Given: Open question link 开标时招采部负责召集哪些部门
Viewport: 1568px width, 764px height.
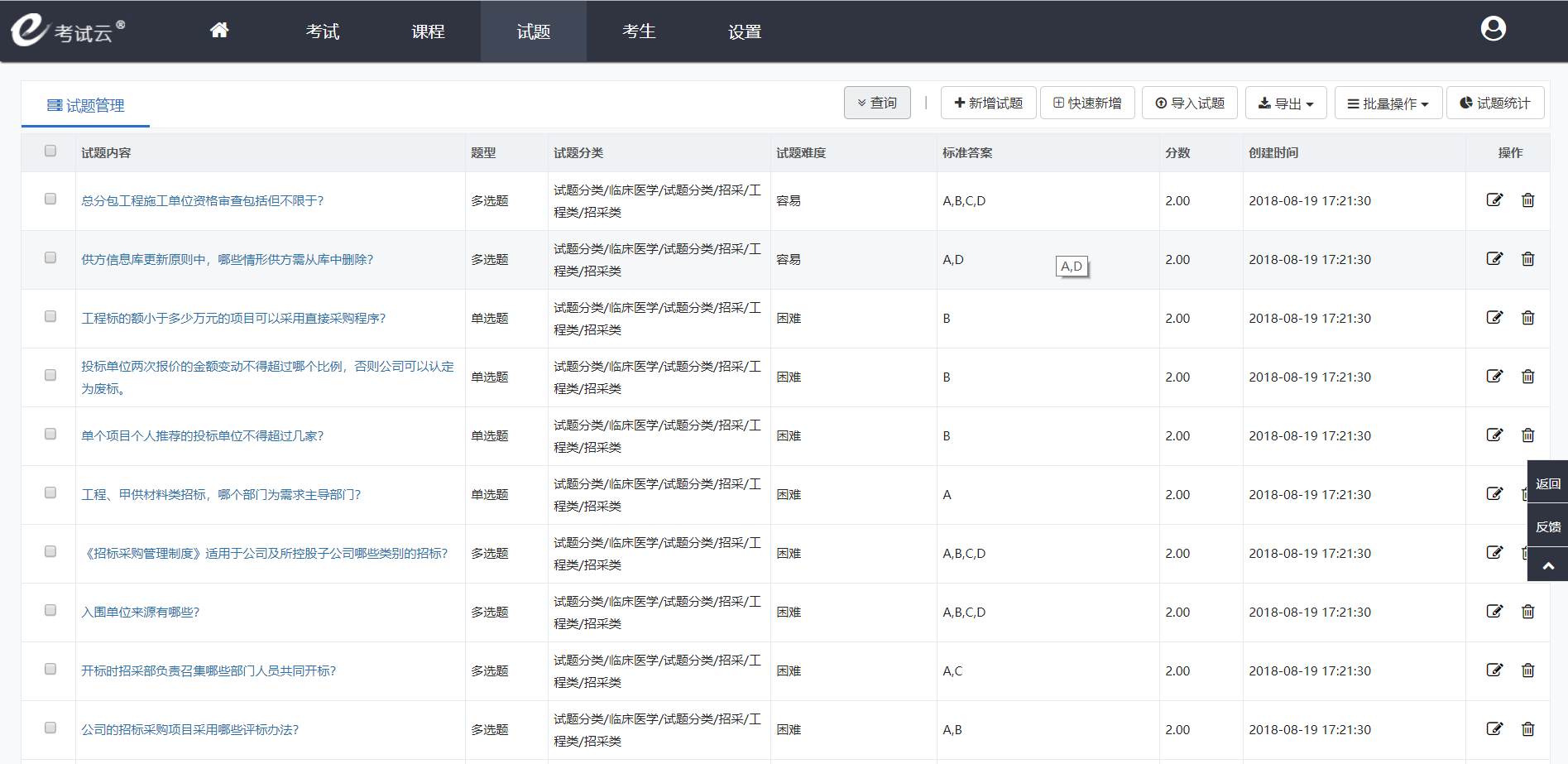Looking at the screenshot, I should tap(209, 670).
